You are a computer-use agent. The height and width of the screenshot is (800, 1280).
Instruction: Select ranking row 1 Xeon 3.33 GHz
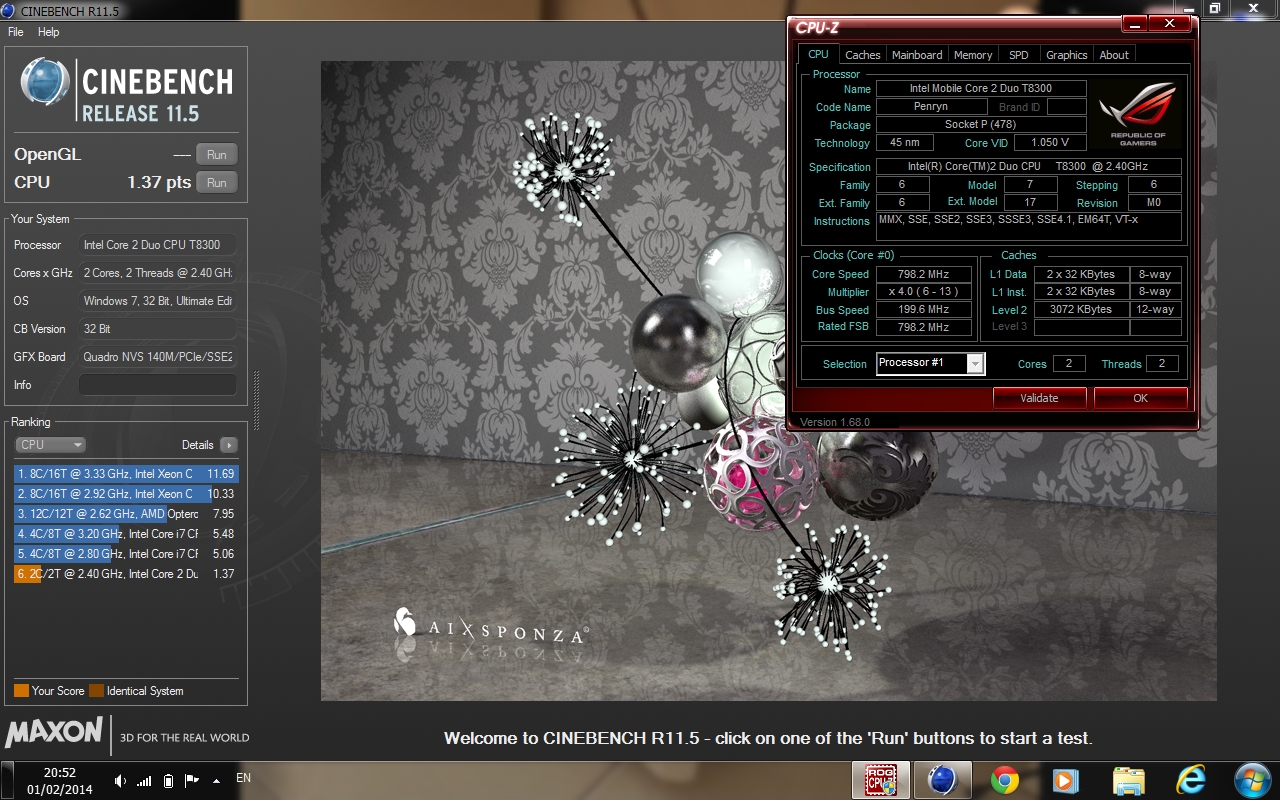tap(126, 474)
